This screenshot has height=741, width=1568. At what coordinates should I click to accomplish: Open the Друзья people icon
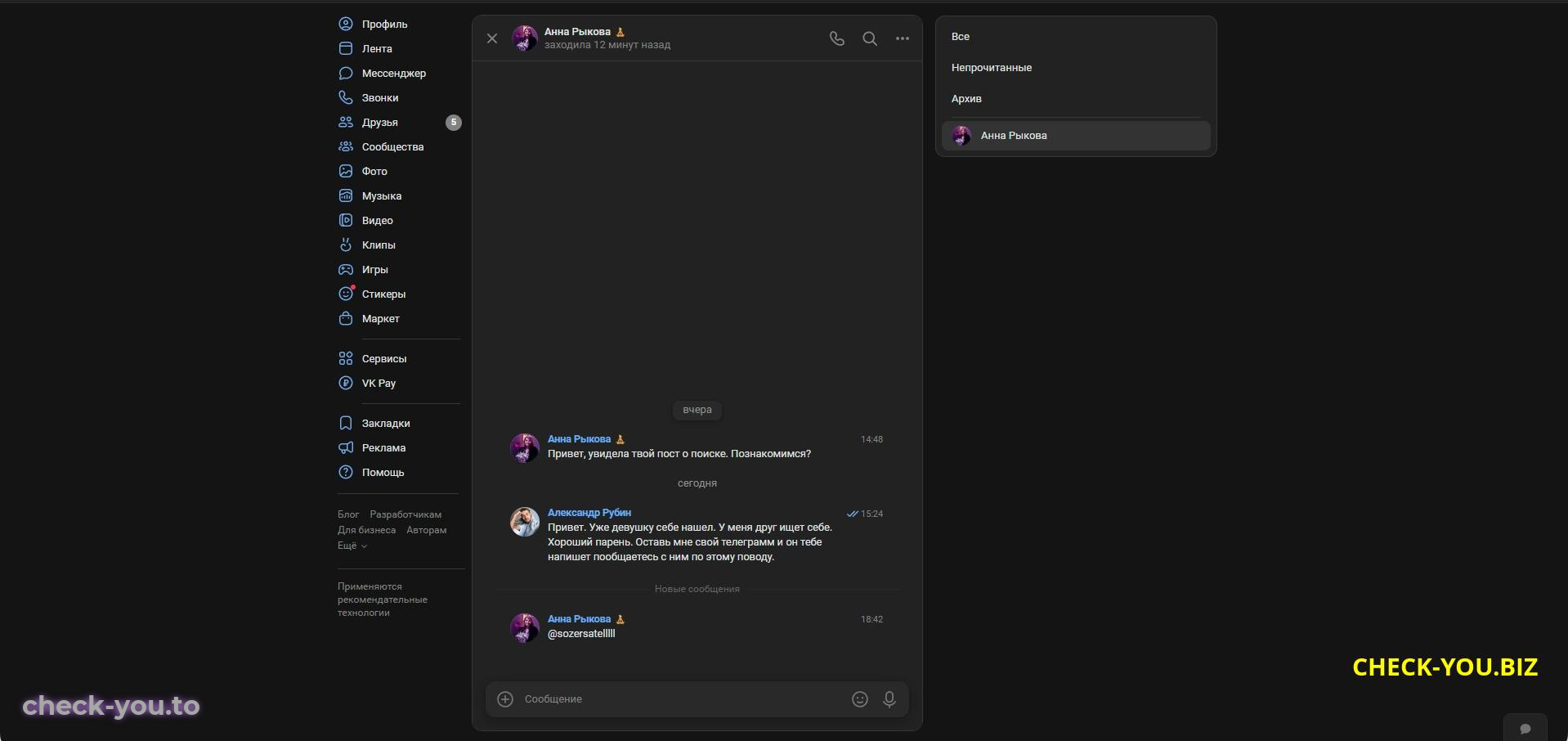pyautogui.click(x=346, y=122)
